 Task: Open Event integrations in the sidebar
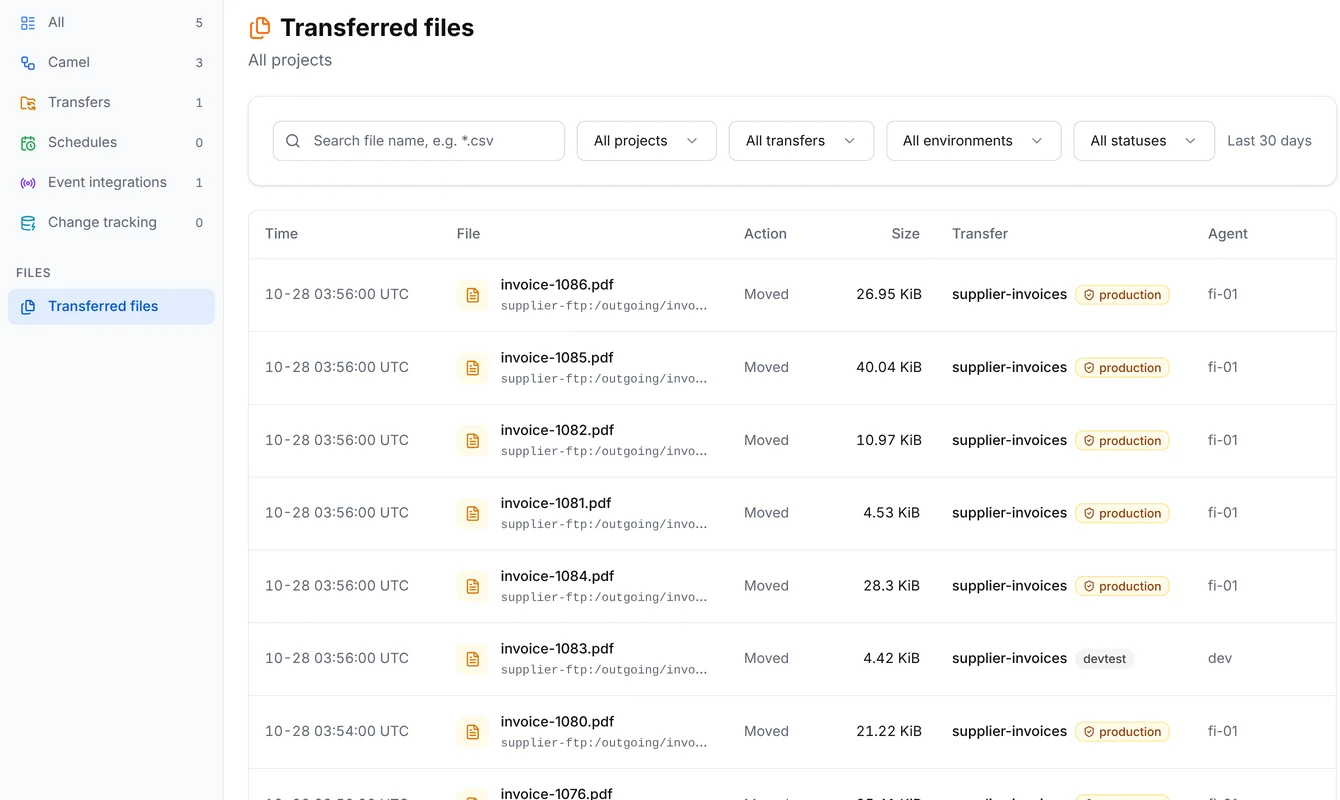[111, 182]
